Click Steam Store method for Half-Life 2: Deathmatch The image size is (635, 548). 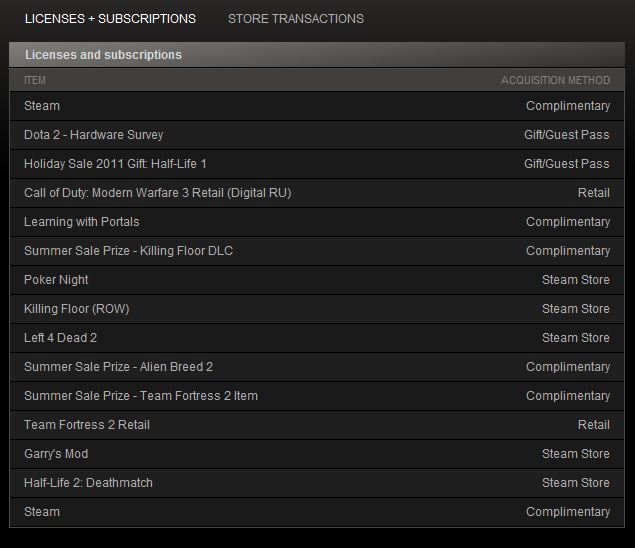(575, 483)
